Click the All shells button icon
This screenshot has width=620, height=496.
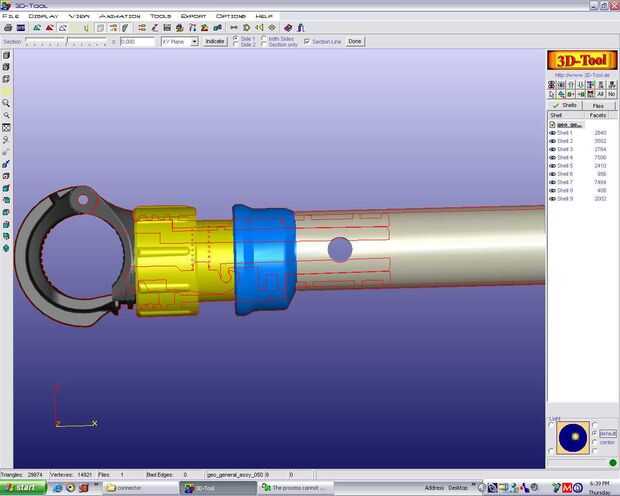(601, 94)
